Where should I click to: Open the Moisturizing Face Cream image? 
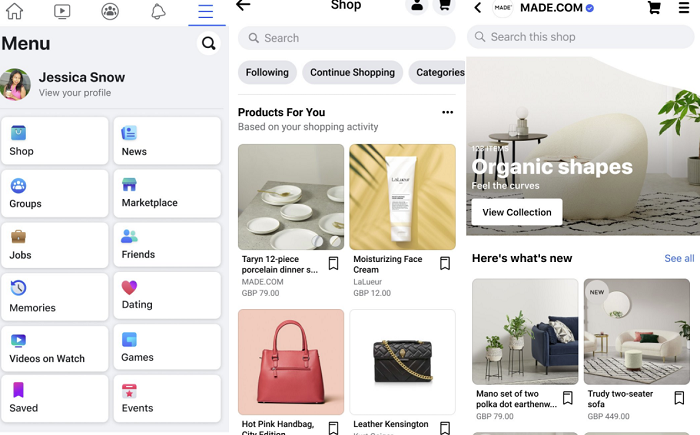pyautogui.click(x=402, y=197)
